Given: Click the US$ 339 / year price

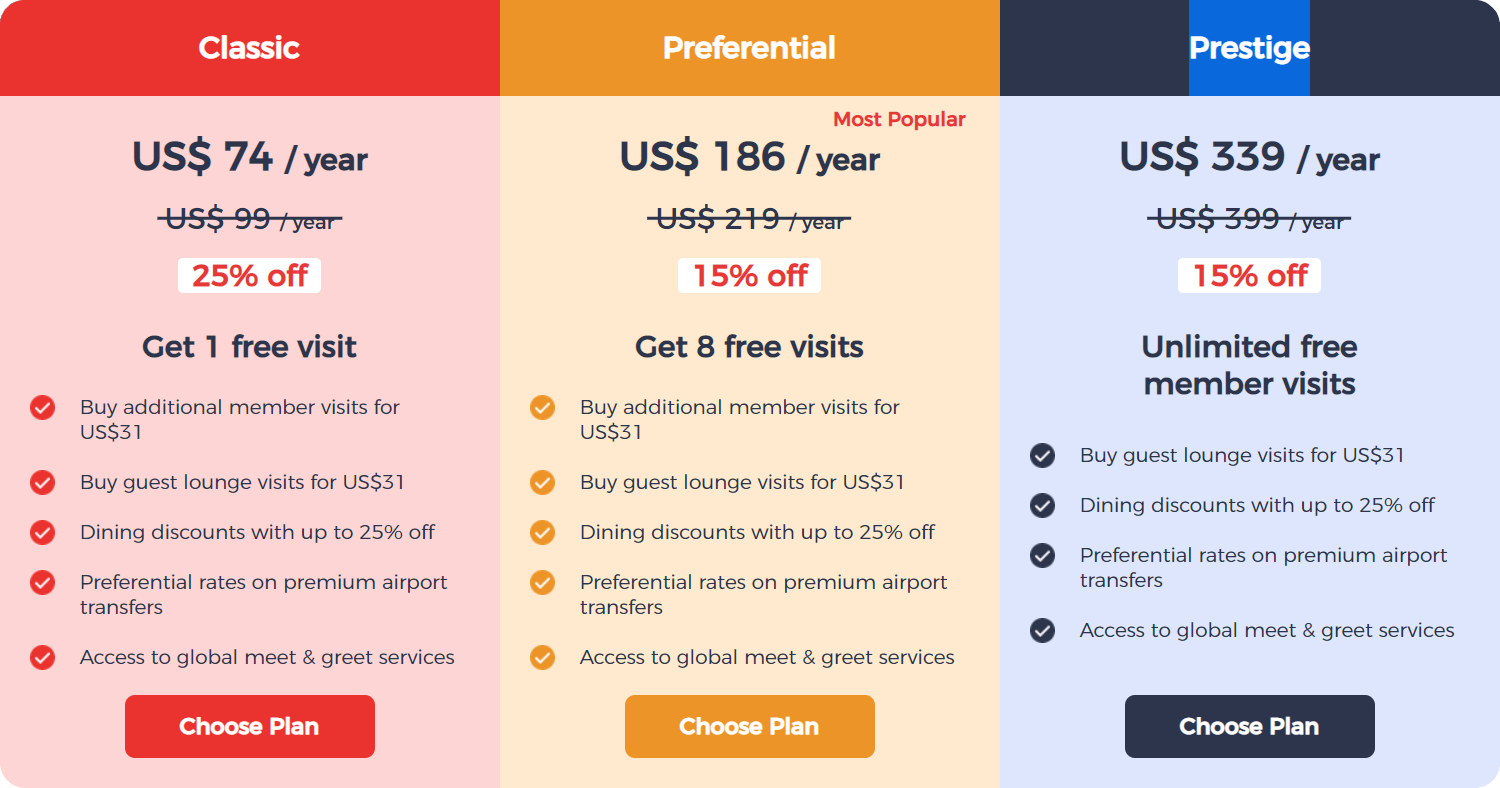Looking at the screenshot, I should (1249, 157).
